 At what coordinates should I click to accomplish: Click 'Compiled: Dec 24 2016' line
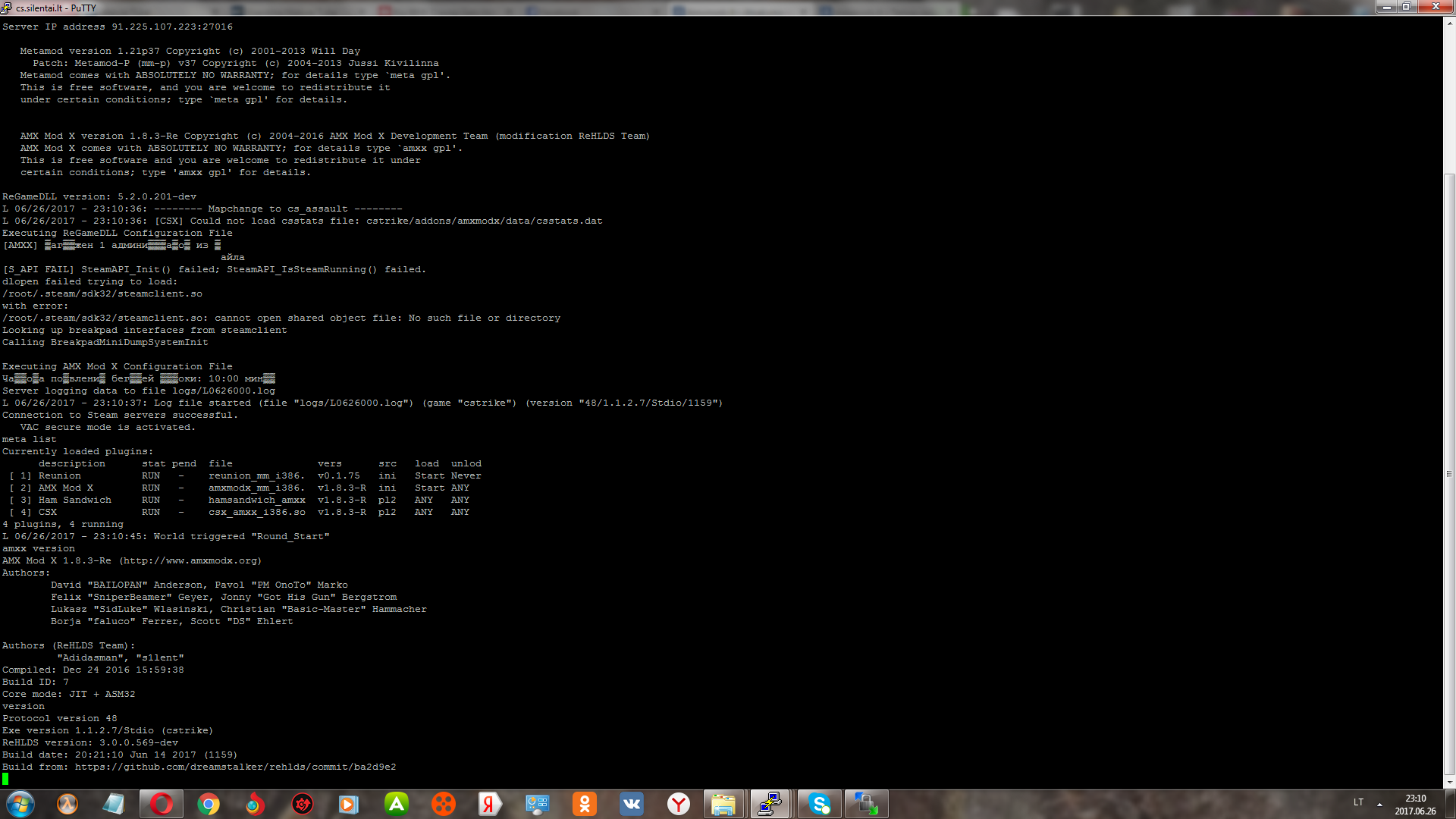93,670
